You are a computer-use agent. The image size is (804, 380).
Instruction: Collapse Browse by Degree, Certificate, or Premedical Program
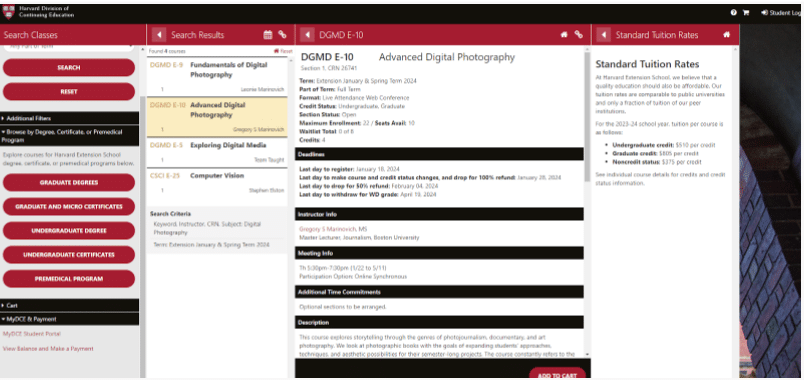(69, 135)
